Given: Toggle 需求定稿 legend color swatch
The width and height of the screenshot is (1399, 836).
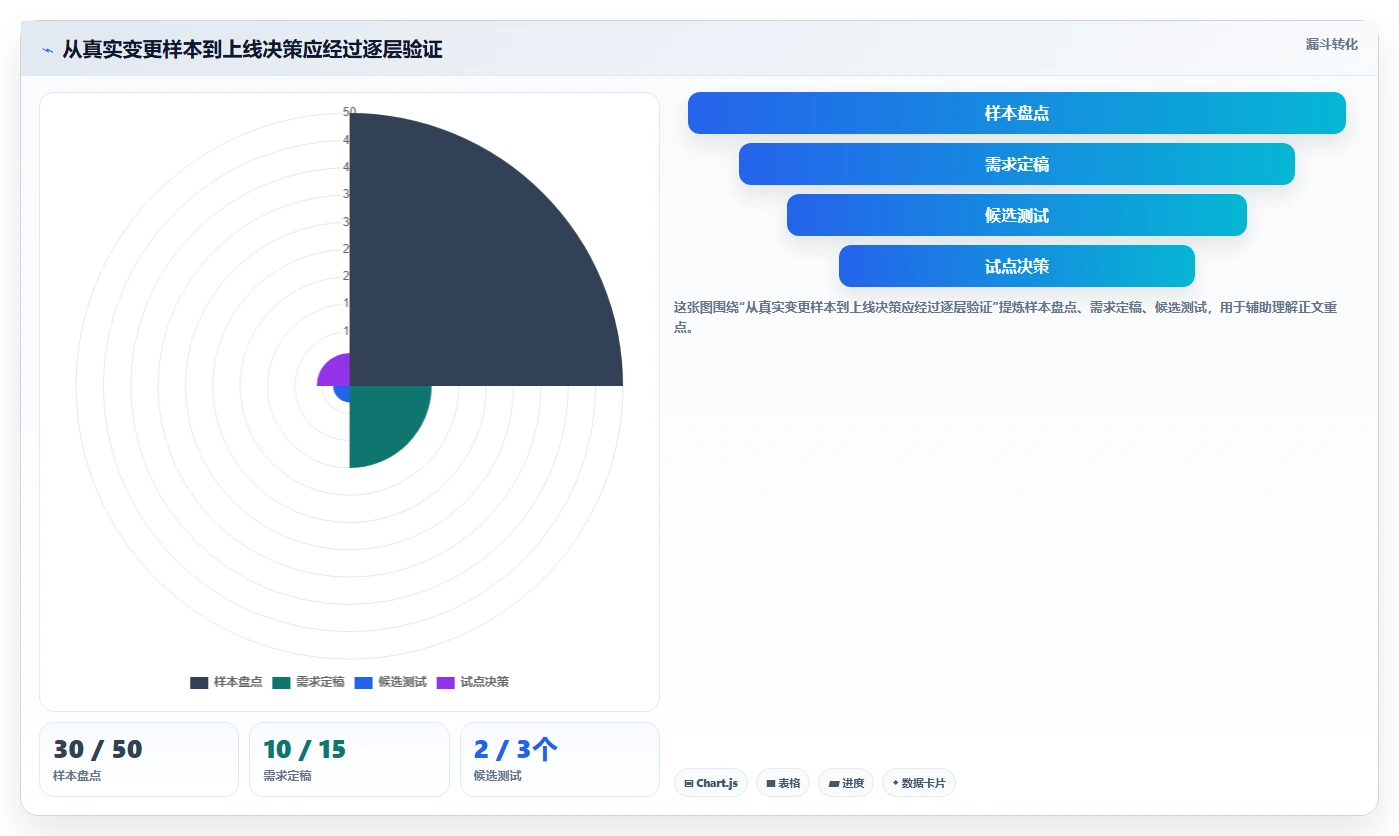Looking at the screenshot, I should [281, 682].
